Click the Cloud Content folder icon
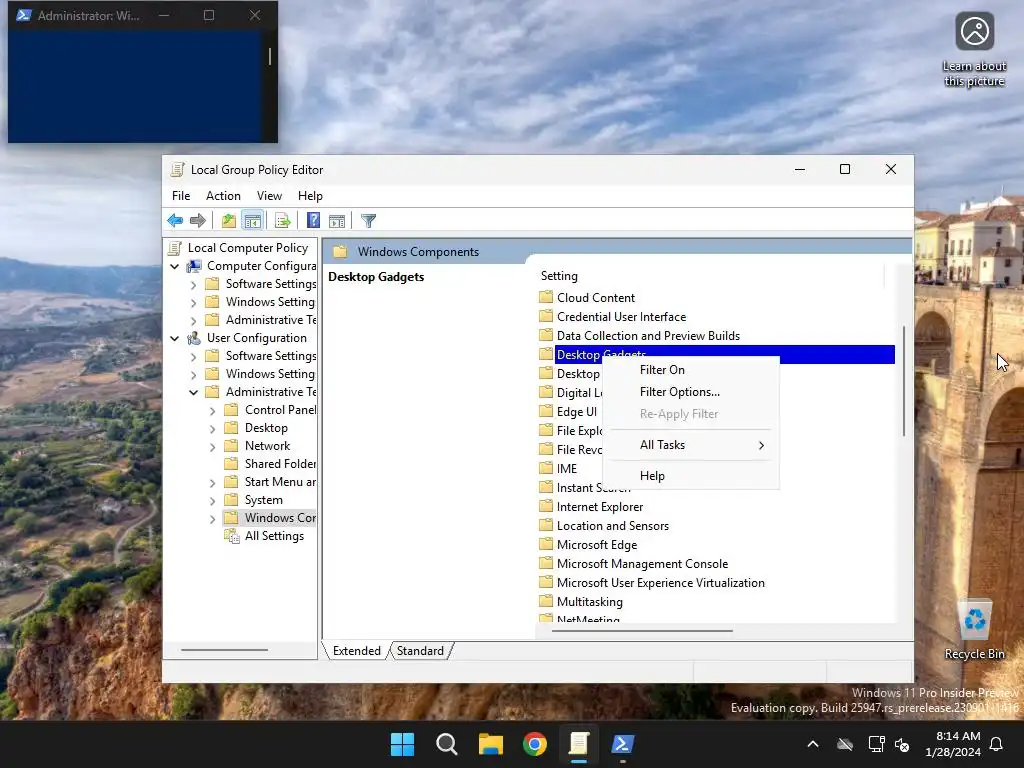Viewport: 1024px width, 768px height. pos(546,297)
